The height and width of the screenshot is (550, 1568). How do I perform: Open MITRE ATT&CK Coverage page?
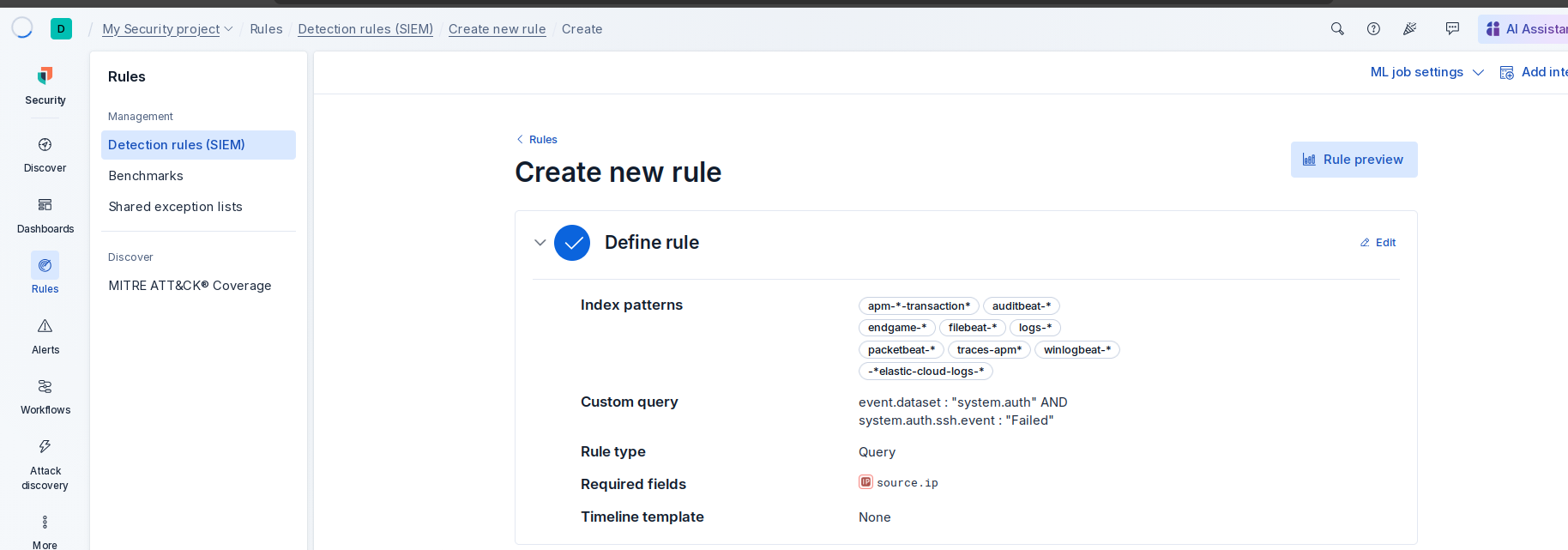pyautogui.click(x=190, y=286)
